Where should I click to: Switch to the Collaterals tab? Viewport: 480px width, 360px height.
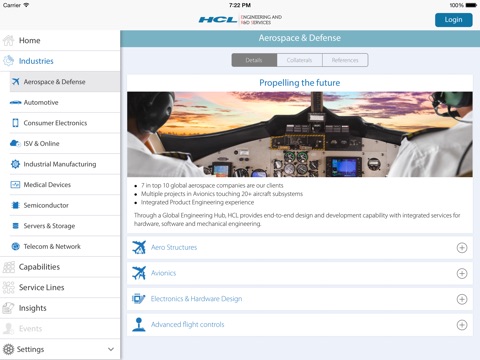point(299,60)
